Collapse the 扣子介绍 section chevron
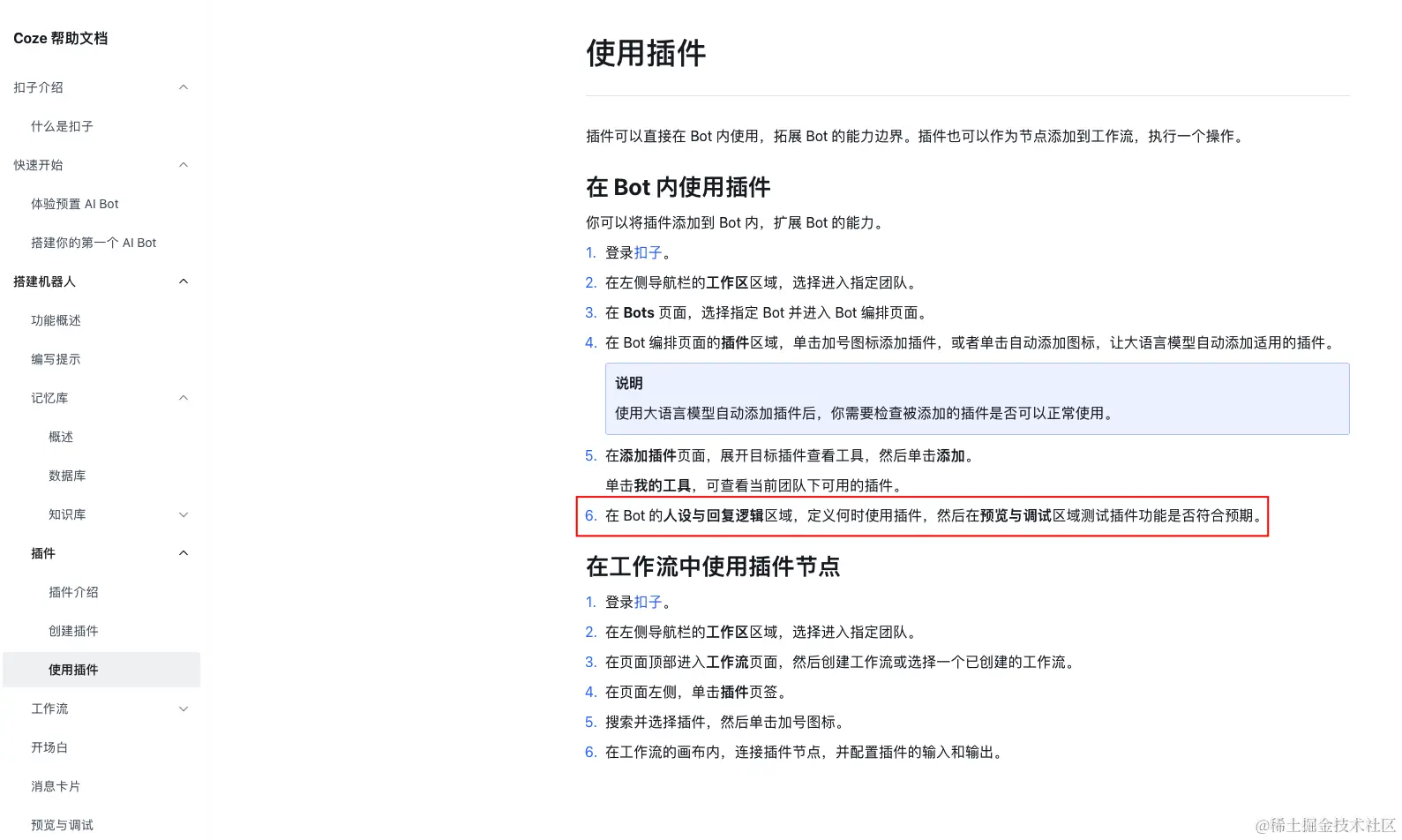Viewport: 1402px width, 840px height. pos(184,87)
